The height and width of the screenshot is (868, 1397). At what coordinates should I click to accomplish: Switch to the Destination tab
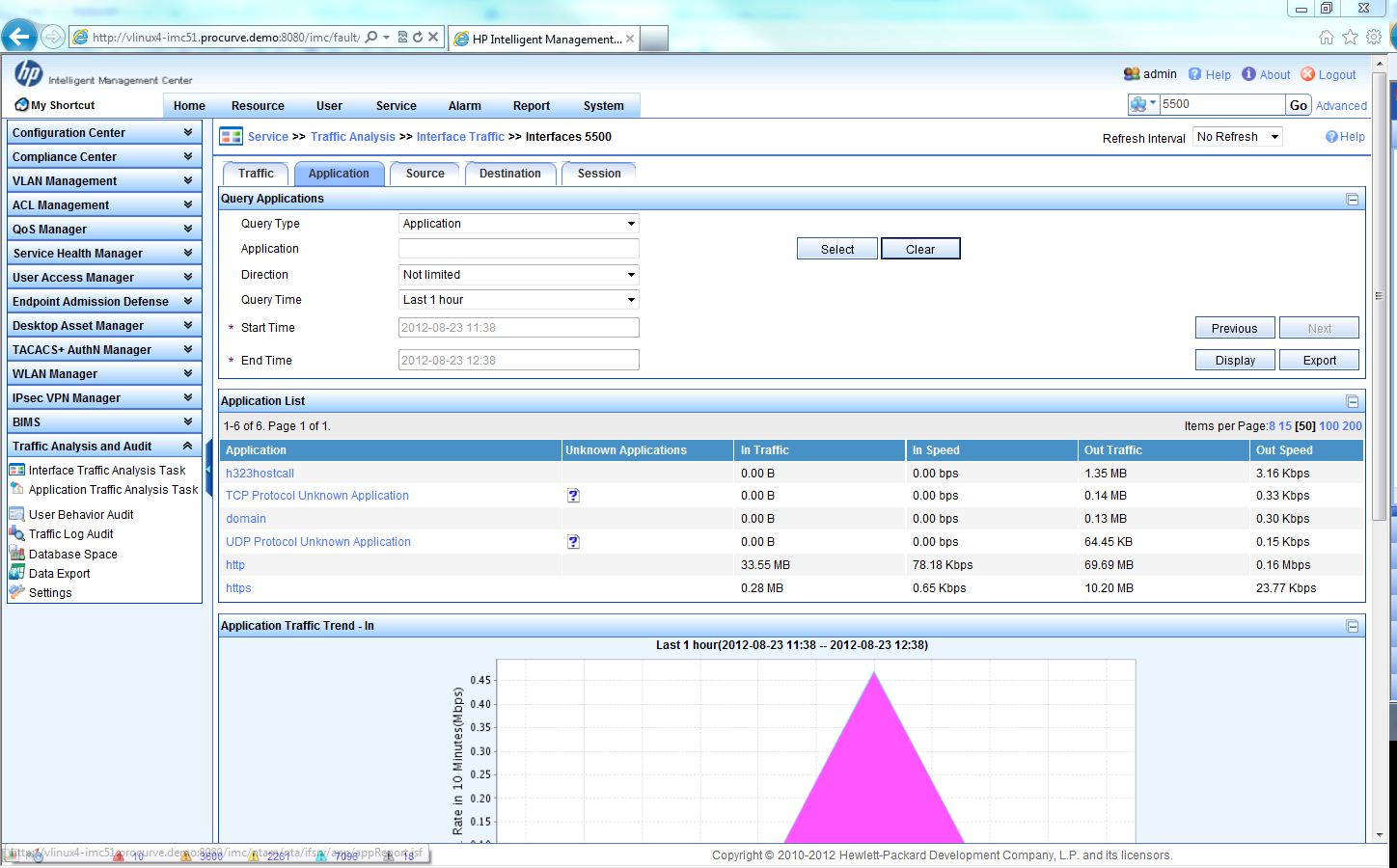tap(510, 174)
